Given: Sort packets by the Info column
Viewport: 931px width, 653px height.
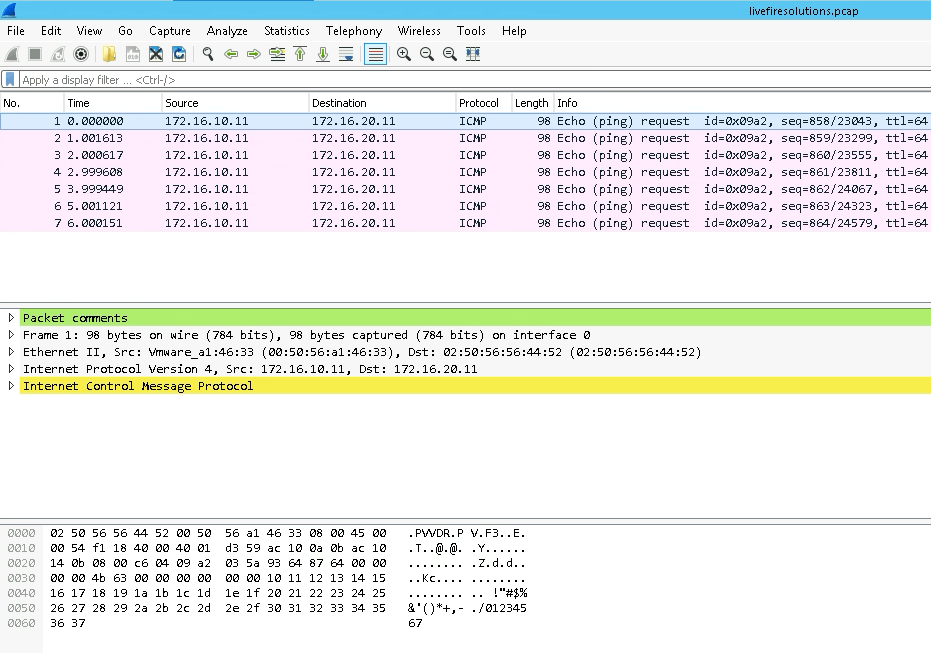Looking at the screenshot, I should (742, 103).
